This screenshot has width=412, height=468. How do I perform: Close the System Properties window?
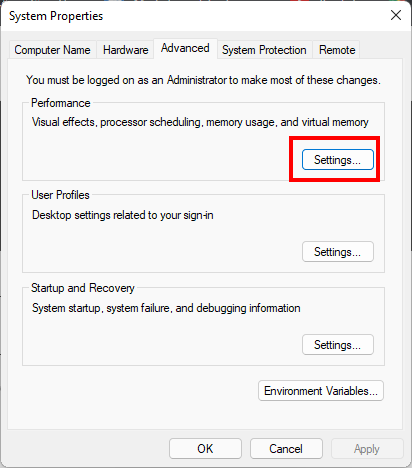pyautogui.click(x=396, y=15)
